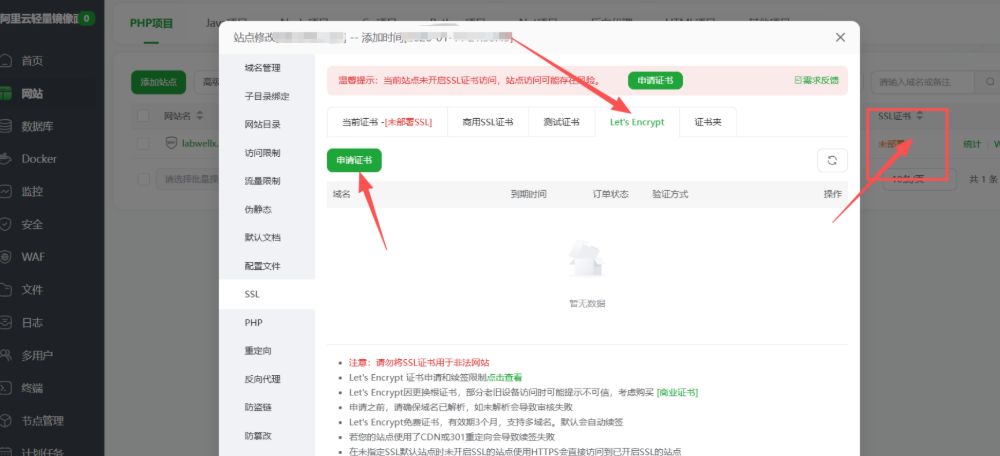Tick the batch operation checkbox below site list
The width and height of the screenshot is (1000, 456).
[144, 179]
